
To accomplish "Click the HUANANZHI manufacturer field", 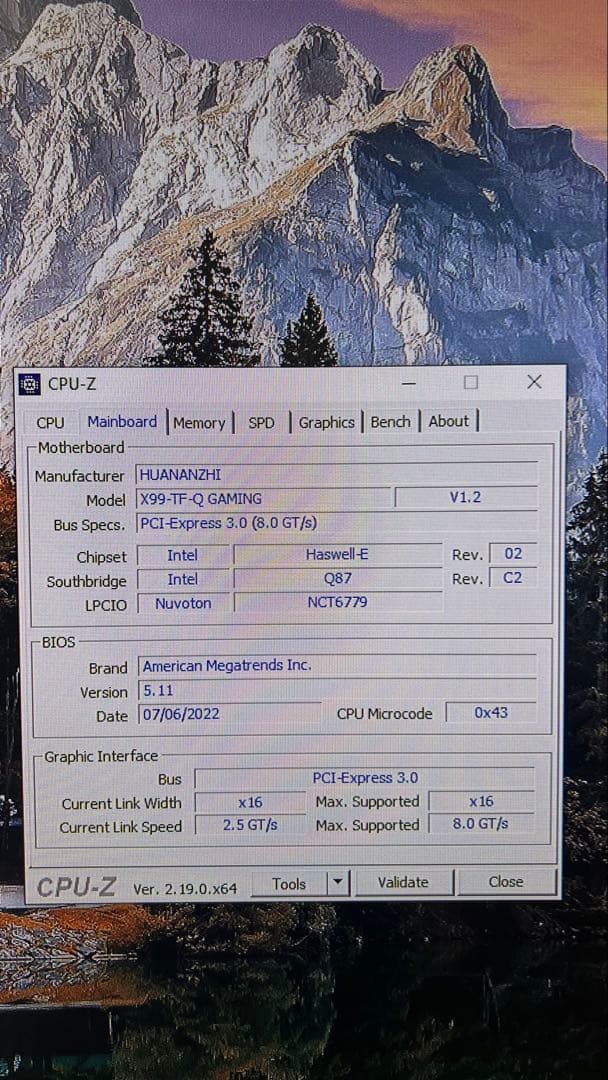I will pyautogui.click(x=337, y=474).
